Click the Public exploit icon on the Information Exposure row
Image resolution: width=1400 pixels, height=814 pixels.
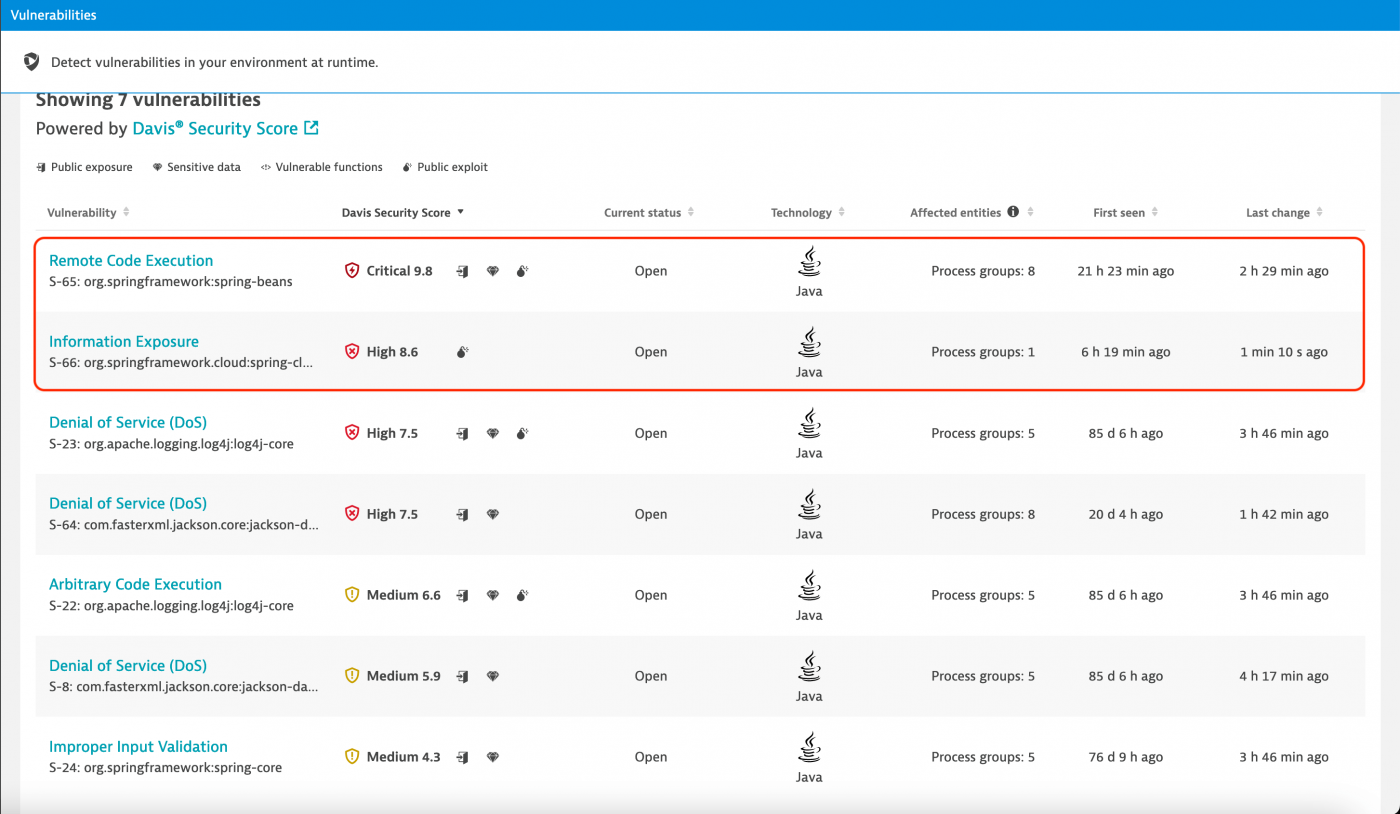(461, 351)
